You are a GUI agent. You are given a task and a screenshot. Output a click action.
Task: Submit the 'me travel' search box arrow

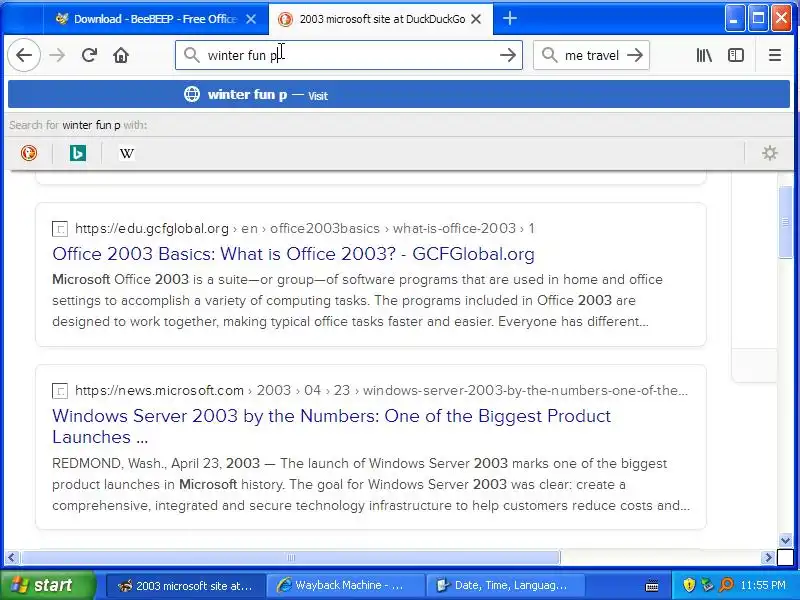[635, 55]
